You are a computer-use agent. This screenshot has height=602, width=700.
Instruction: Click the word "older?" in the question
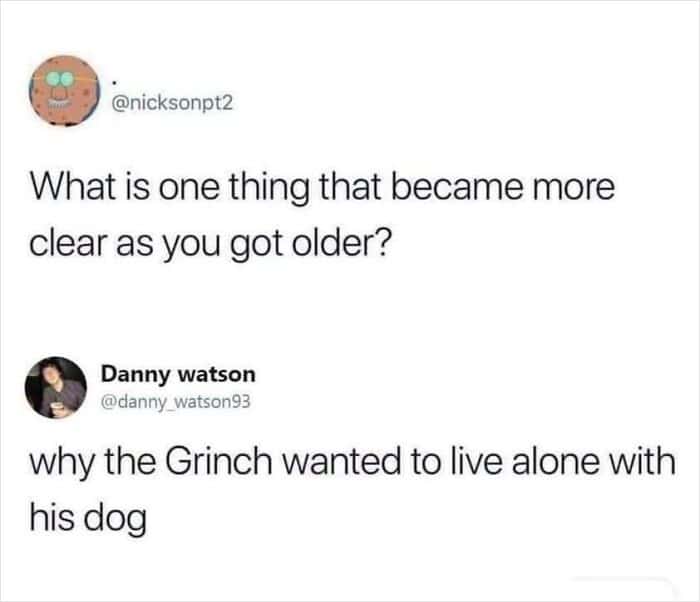(x=342, y=243)
